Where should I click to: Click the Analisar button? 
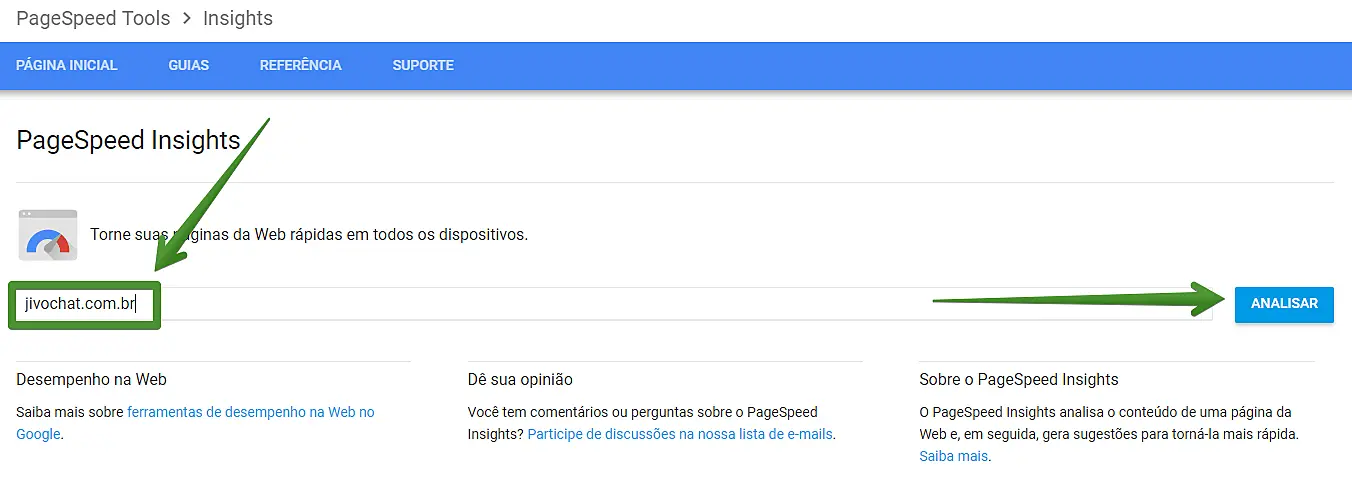1284,303
